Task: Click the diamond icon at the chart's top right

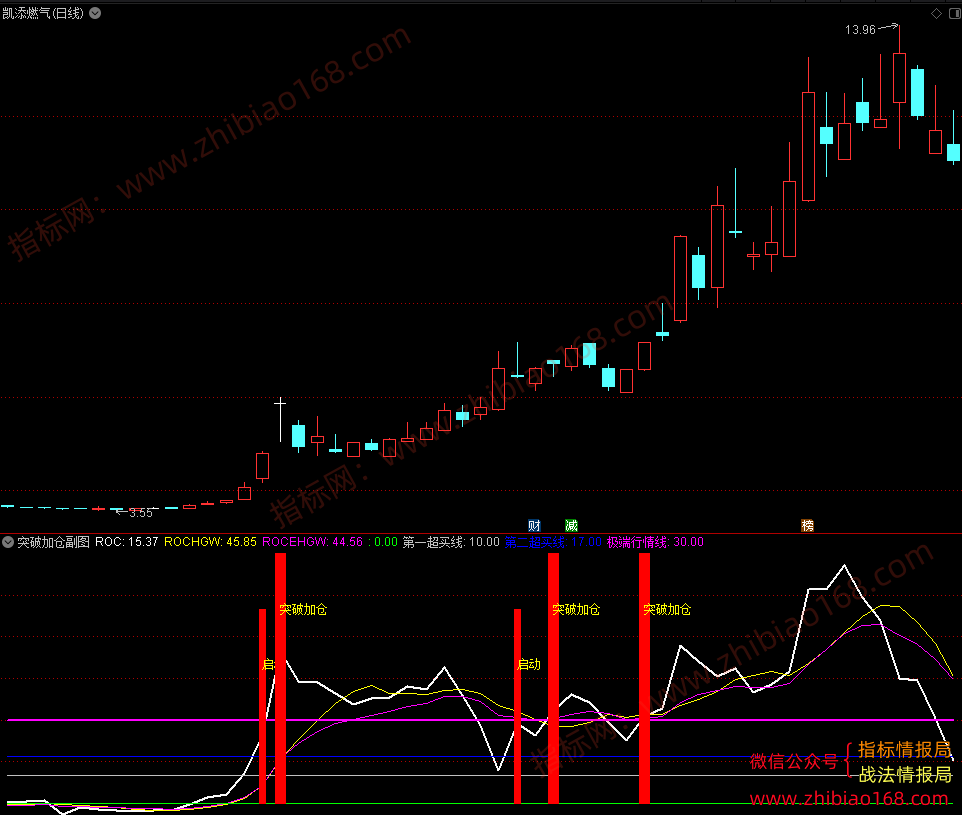Action: point(936,14)
